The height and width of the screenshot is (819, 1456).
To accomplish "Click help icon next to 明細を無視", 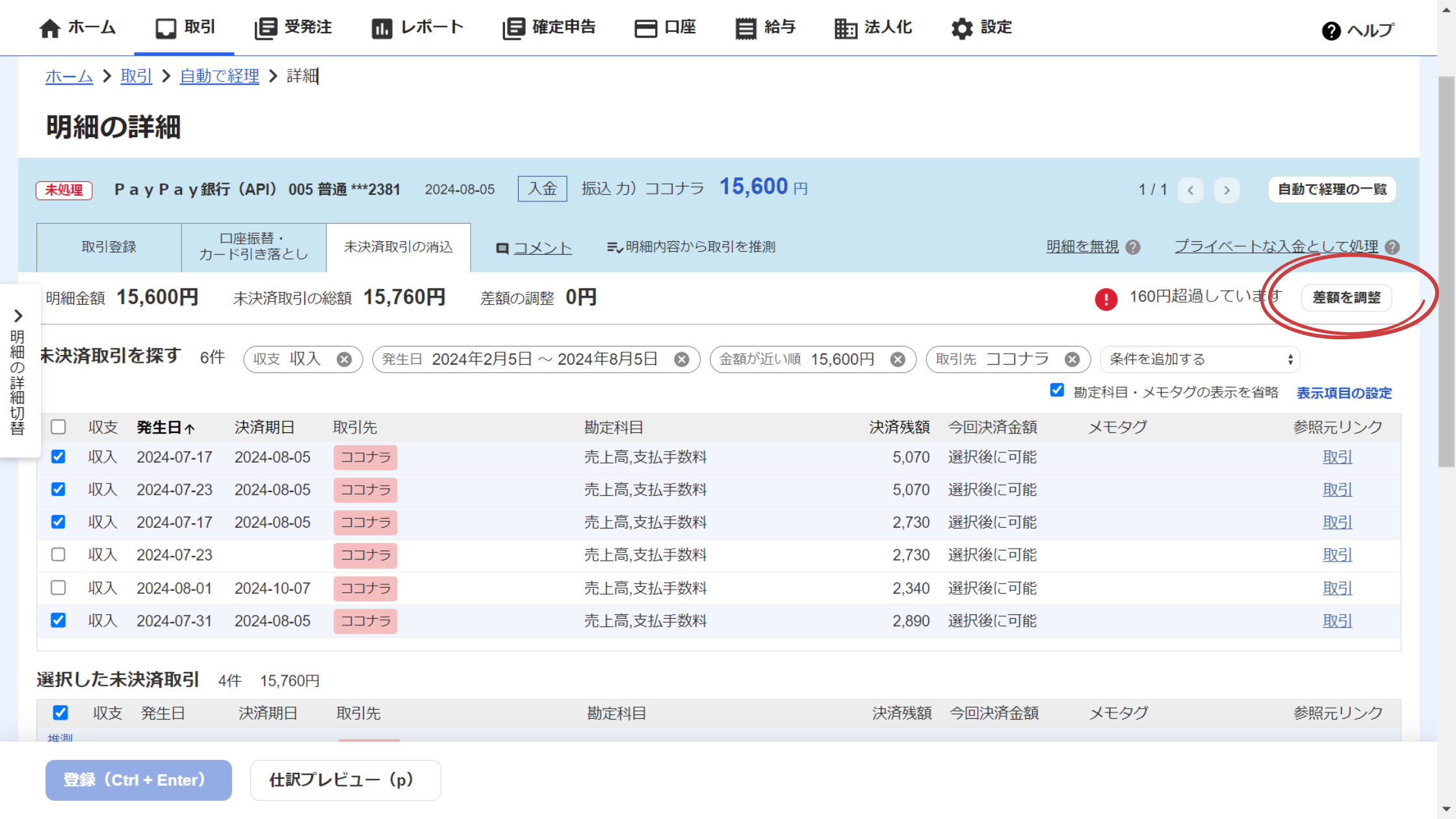I will [1133, 247].
